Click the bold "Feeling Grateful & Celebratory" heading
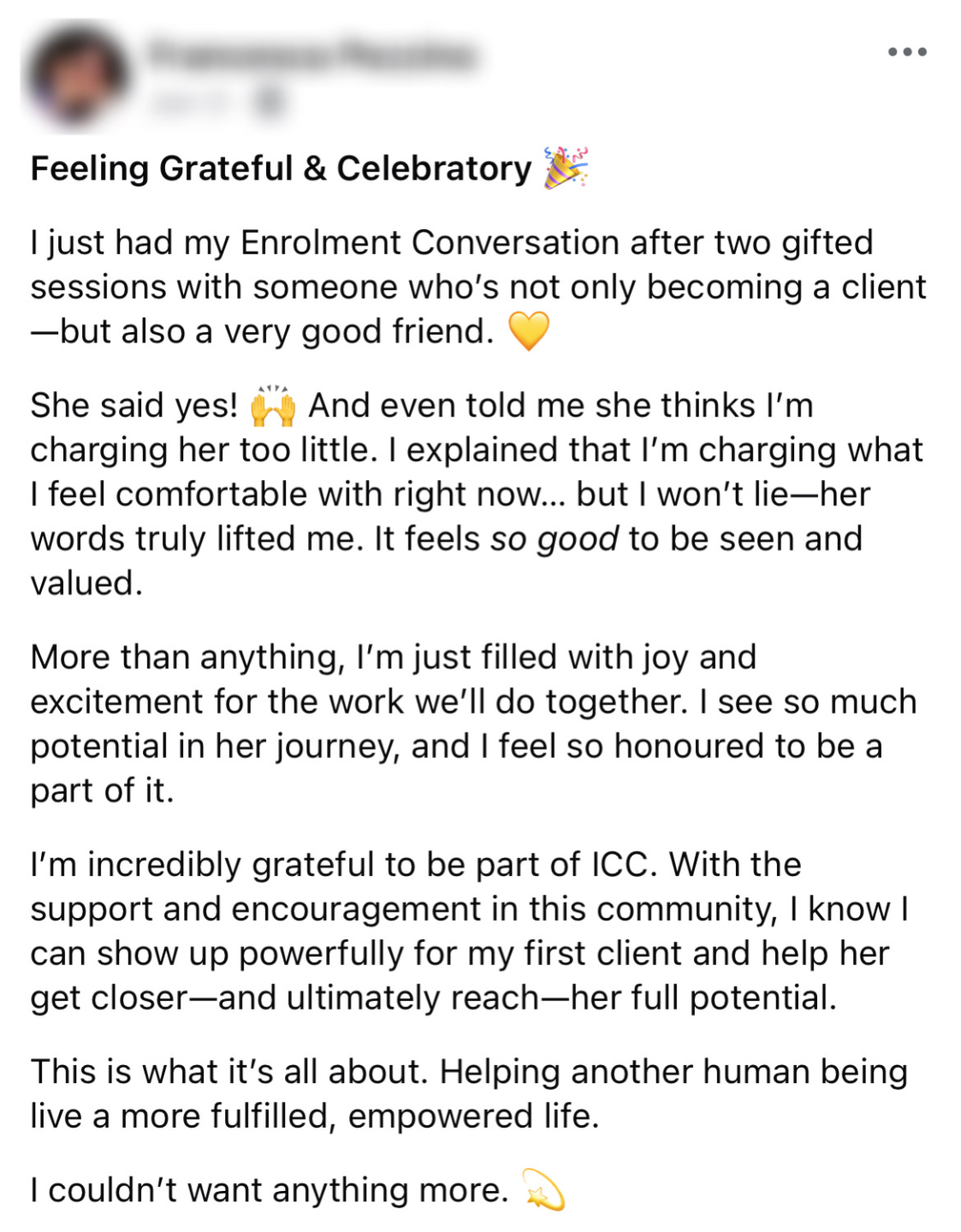 coord(281,169)
